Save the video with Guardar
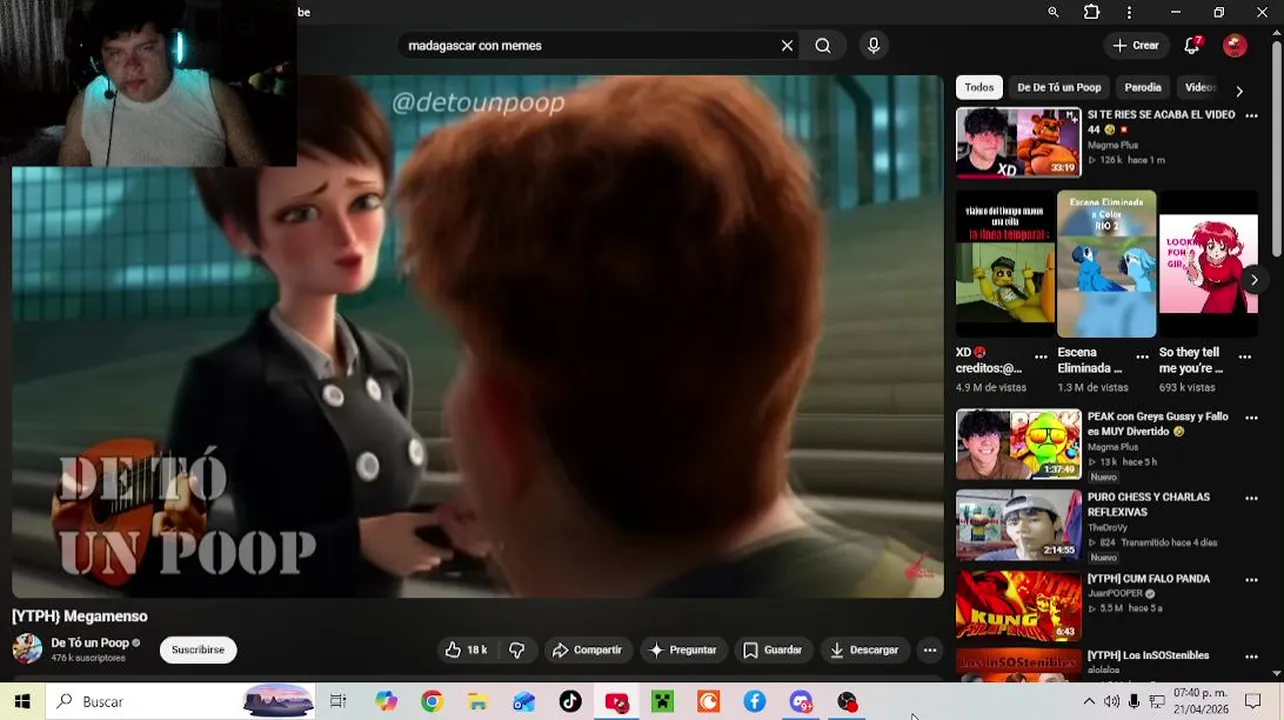1284x720 pixels. 772,650
